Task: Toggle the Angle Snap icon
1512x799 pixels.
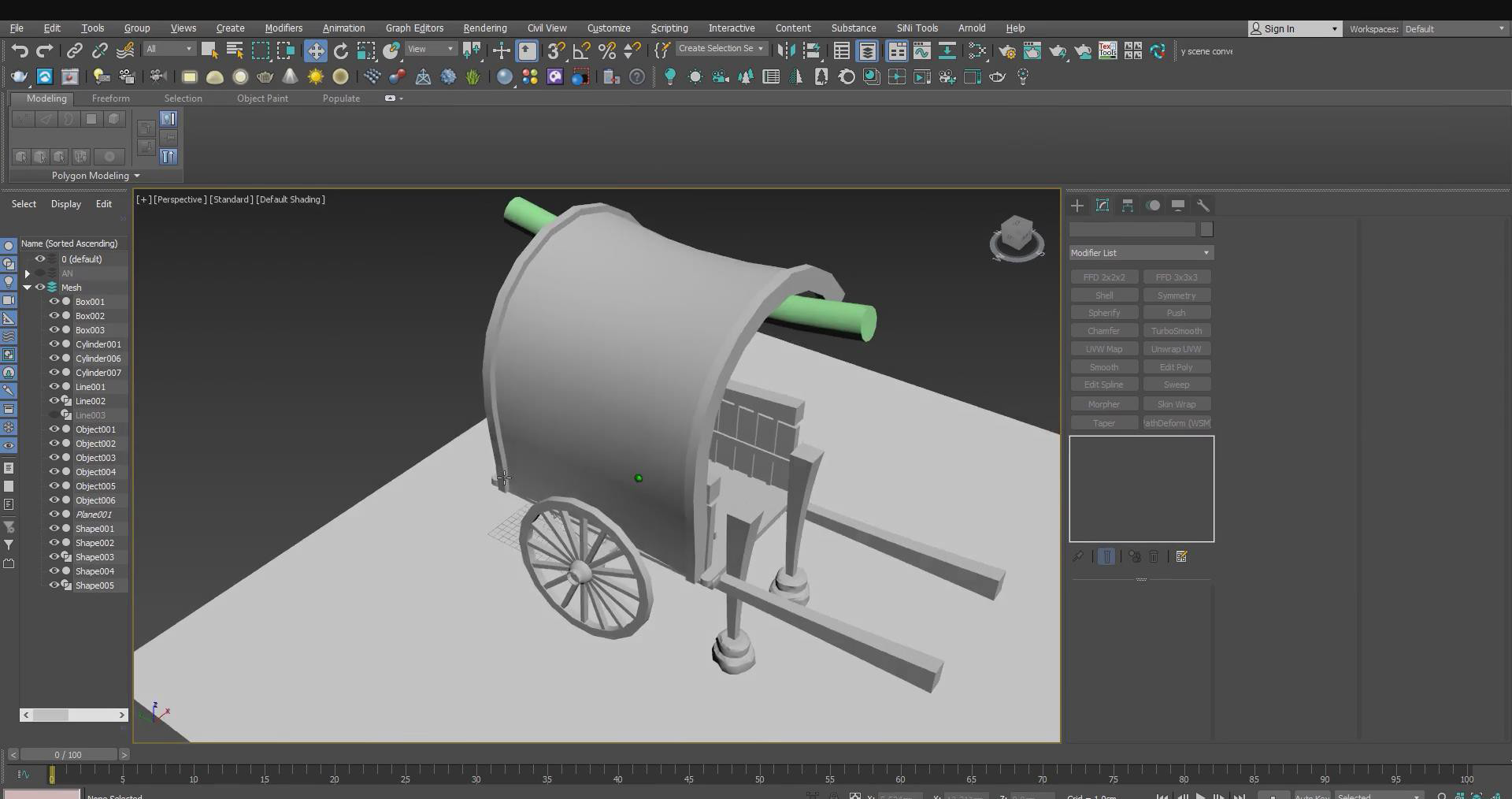Action: (581, 51)
